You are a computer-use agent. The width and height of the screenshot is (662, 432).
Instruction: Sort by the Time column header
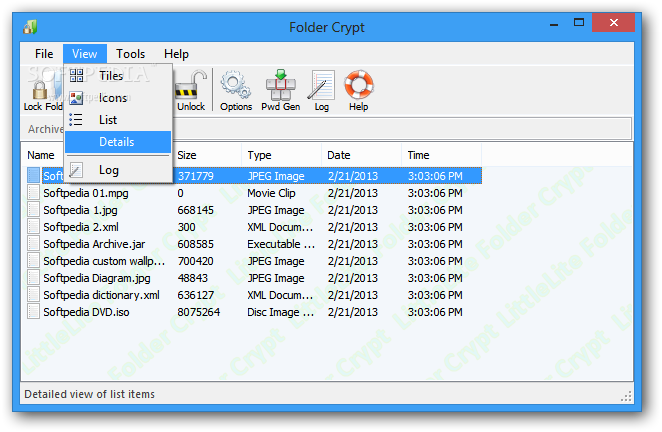pyautogui.click(x=441, y=155)
